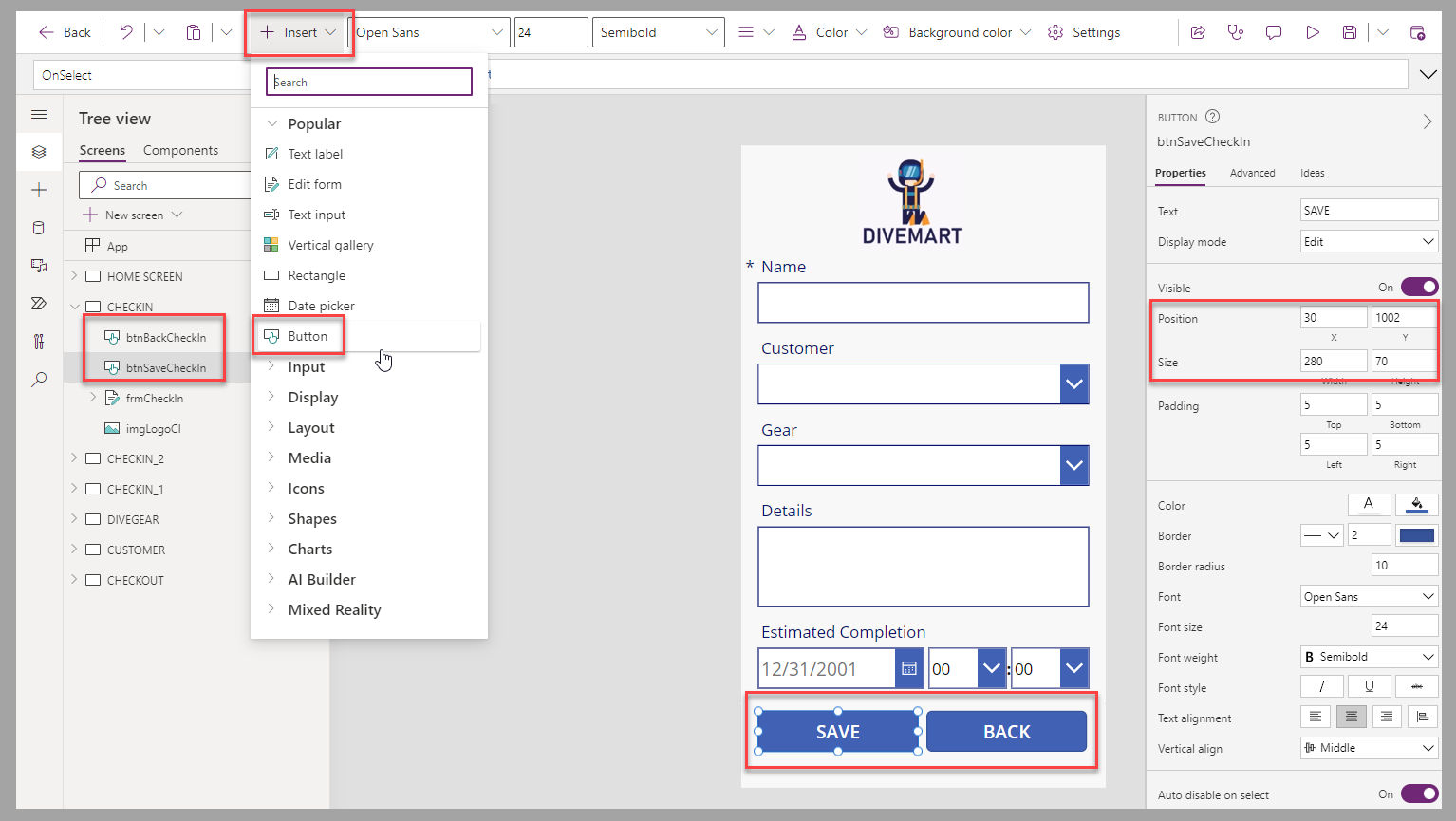Click the app checker stethoscope icon
Screen dimensions: 1456x821
pos(1235,31)
